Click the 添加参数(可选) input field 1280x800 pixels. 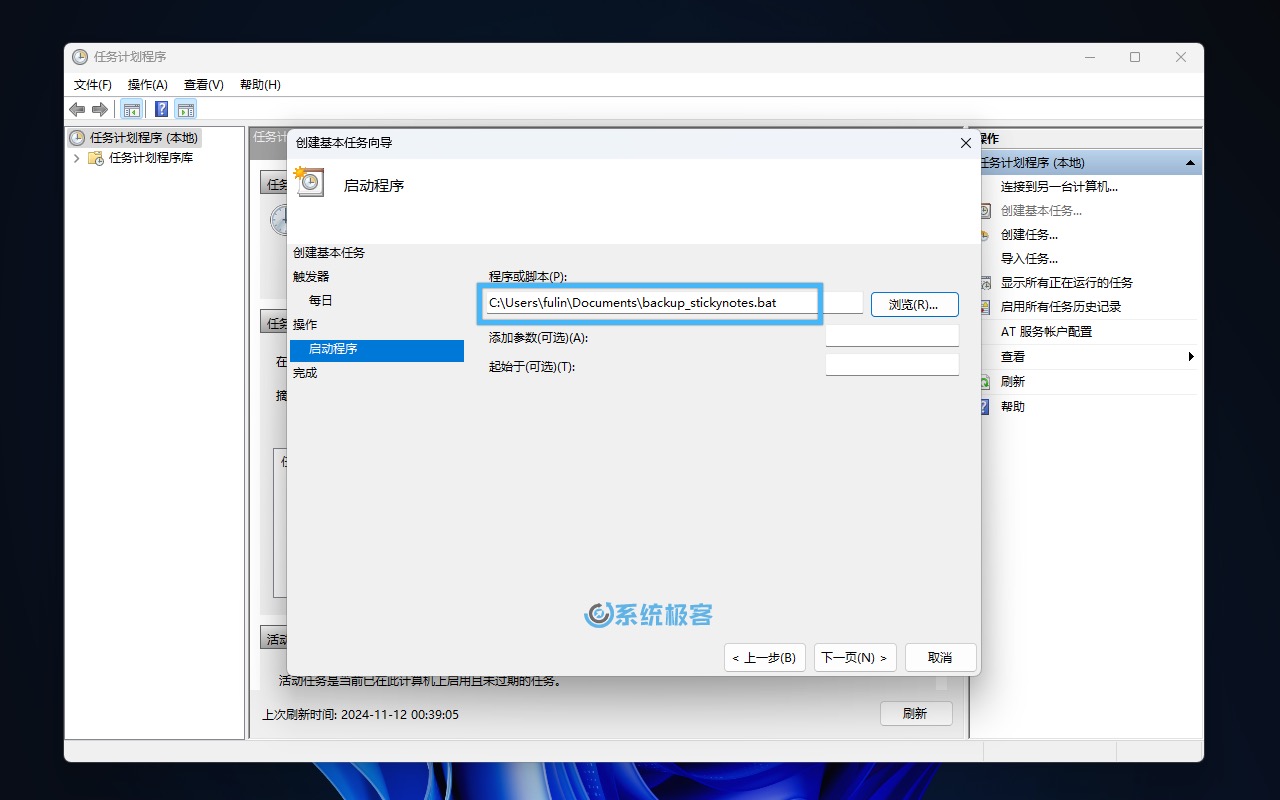(x=892, y=335)
